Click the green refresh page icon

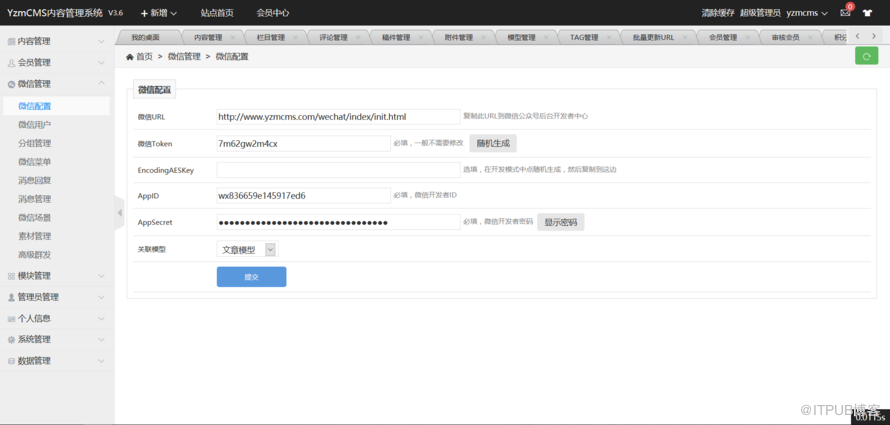[x=866, y=56]
